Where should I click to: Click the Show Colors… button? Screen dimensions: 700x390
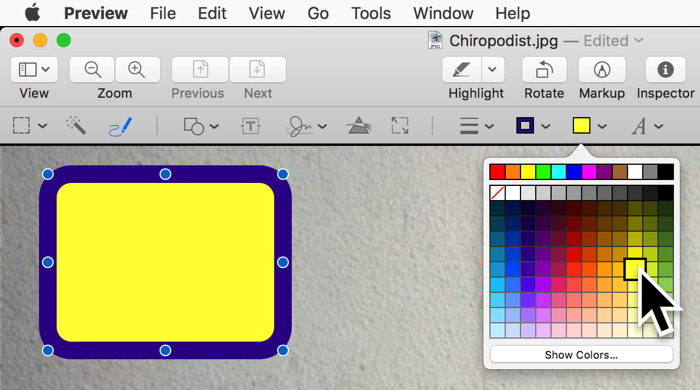581,355
